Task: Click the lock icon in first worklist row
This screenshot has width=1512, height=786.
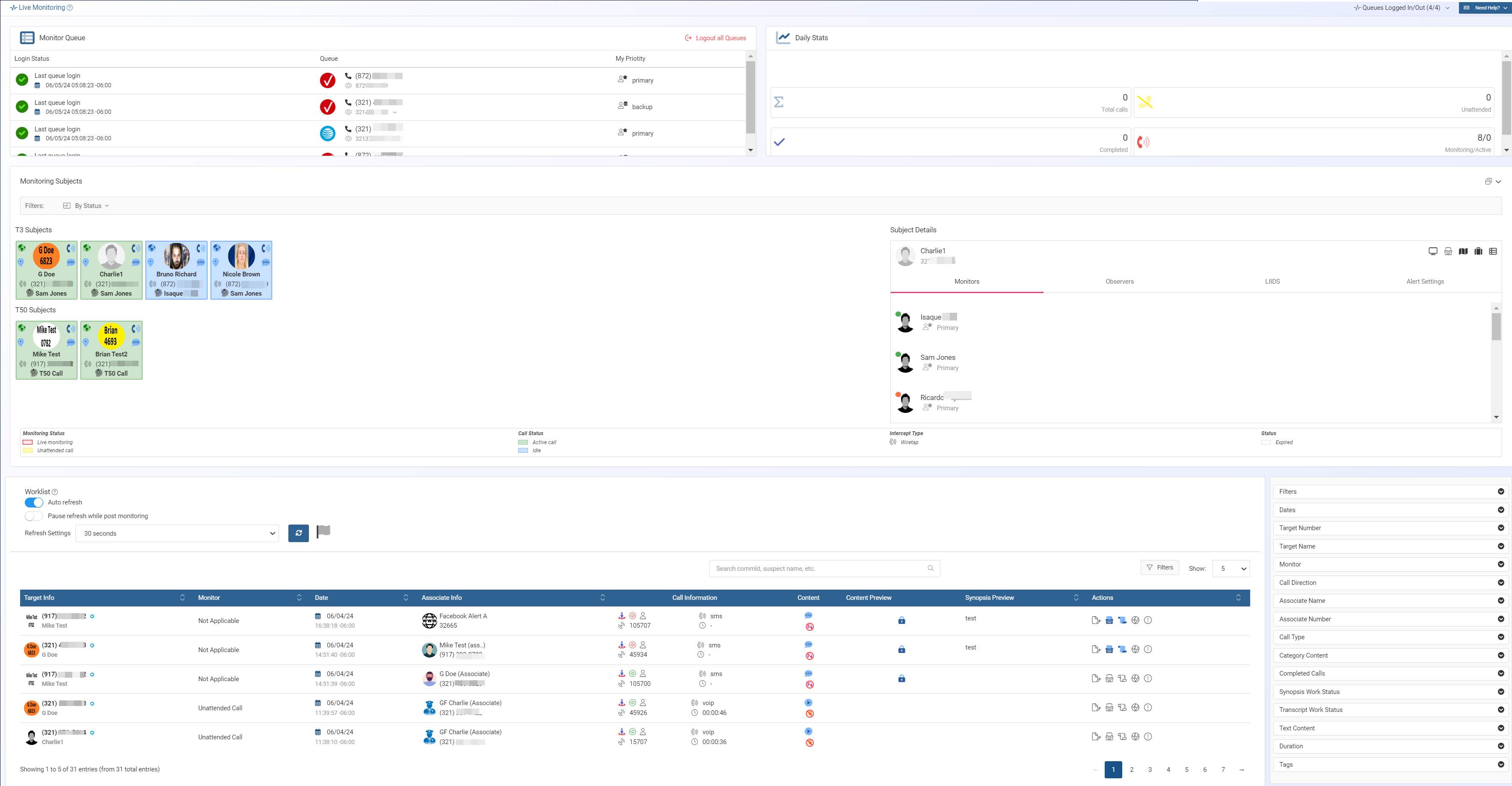Action: (x=901, y=620)
